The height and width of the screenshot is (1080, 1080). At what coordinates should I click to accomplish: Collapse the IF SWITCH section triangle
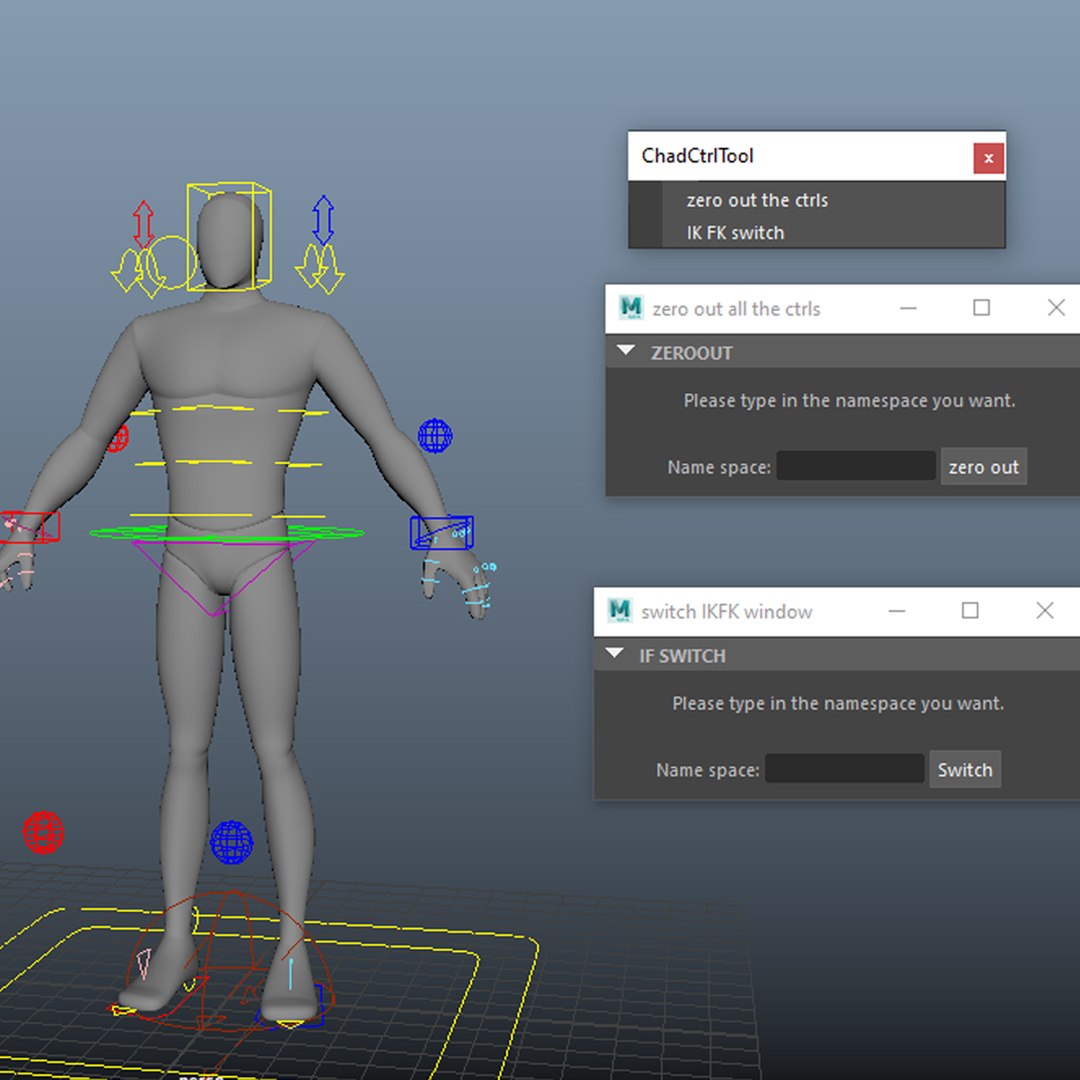[x=614, y=653]
